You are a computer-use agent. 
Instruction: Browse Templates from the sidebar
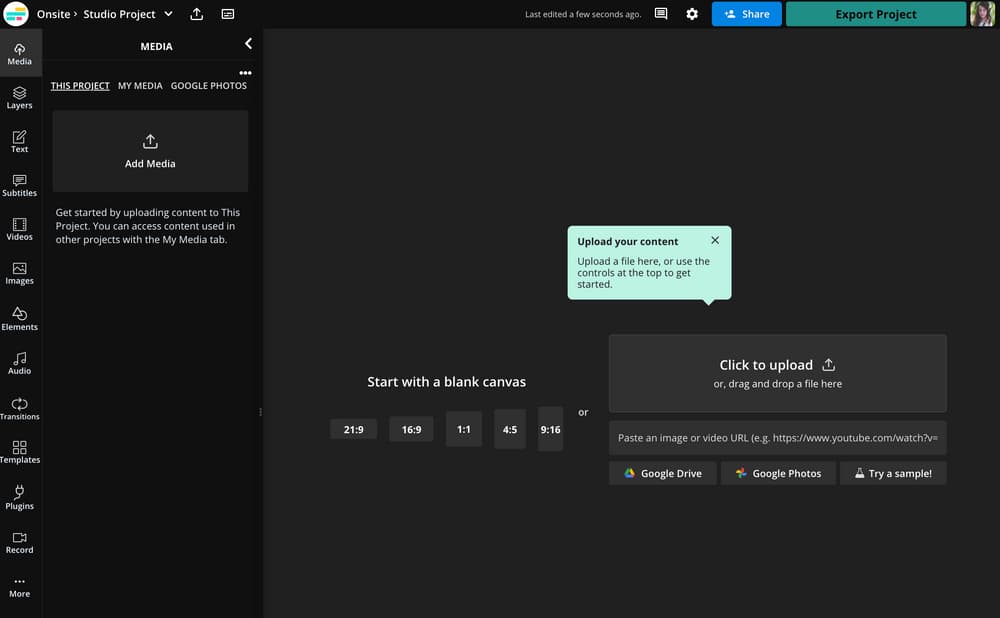click(19, 451)
